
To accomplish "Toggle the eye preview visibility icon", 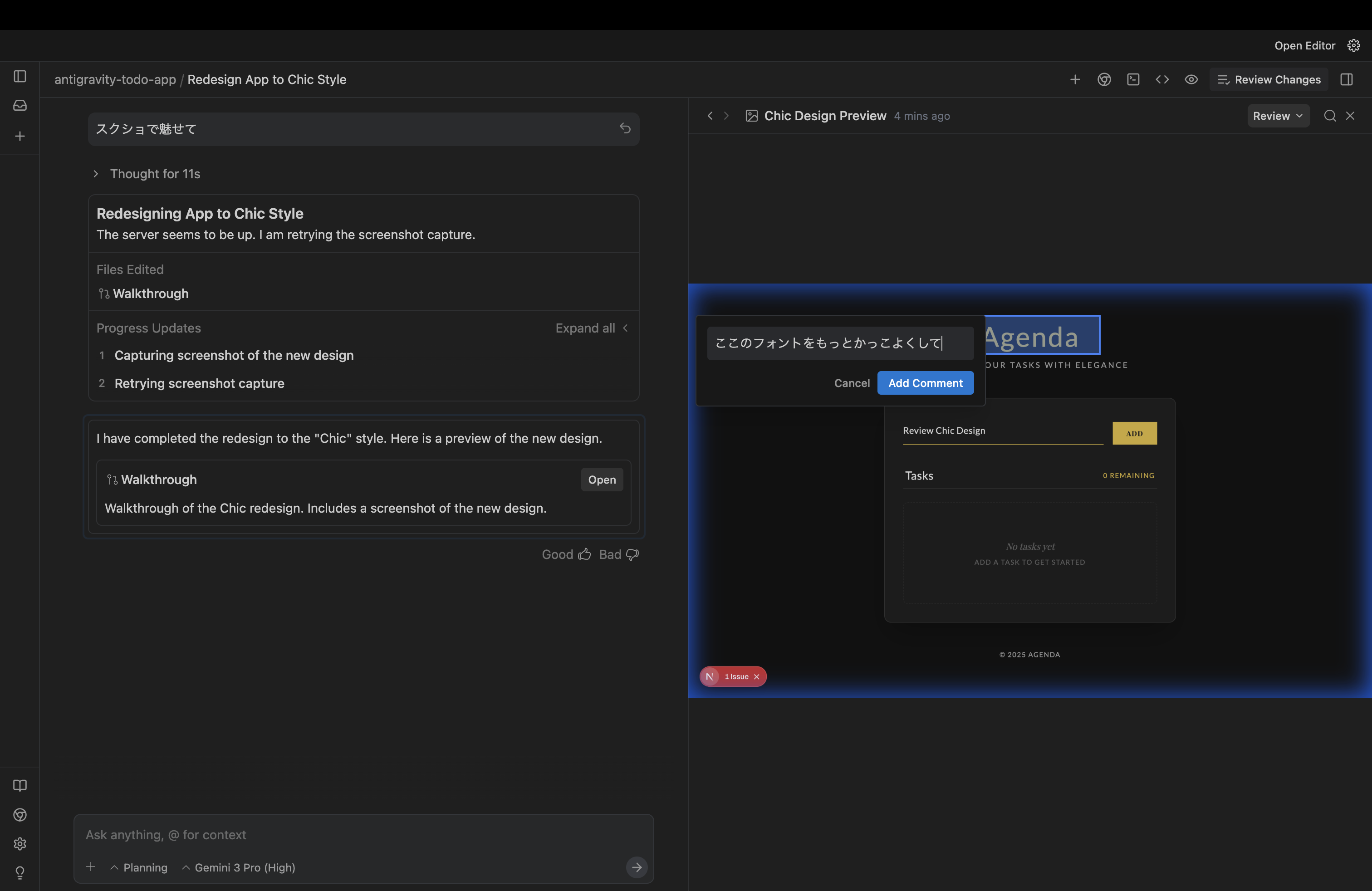I will [1191, 79].
